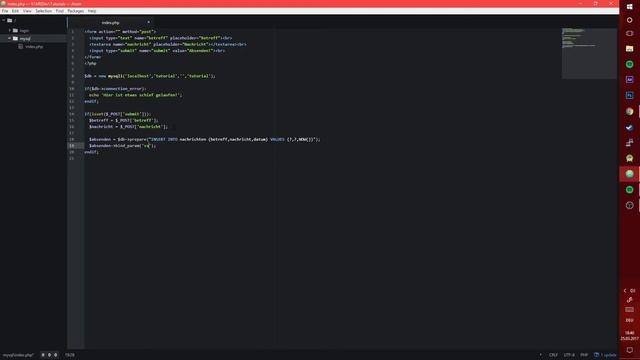Open the Packages menu
The height and width of the screenshot is (360, 640).
(76, 11)
